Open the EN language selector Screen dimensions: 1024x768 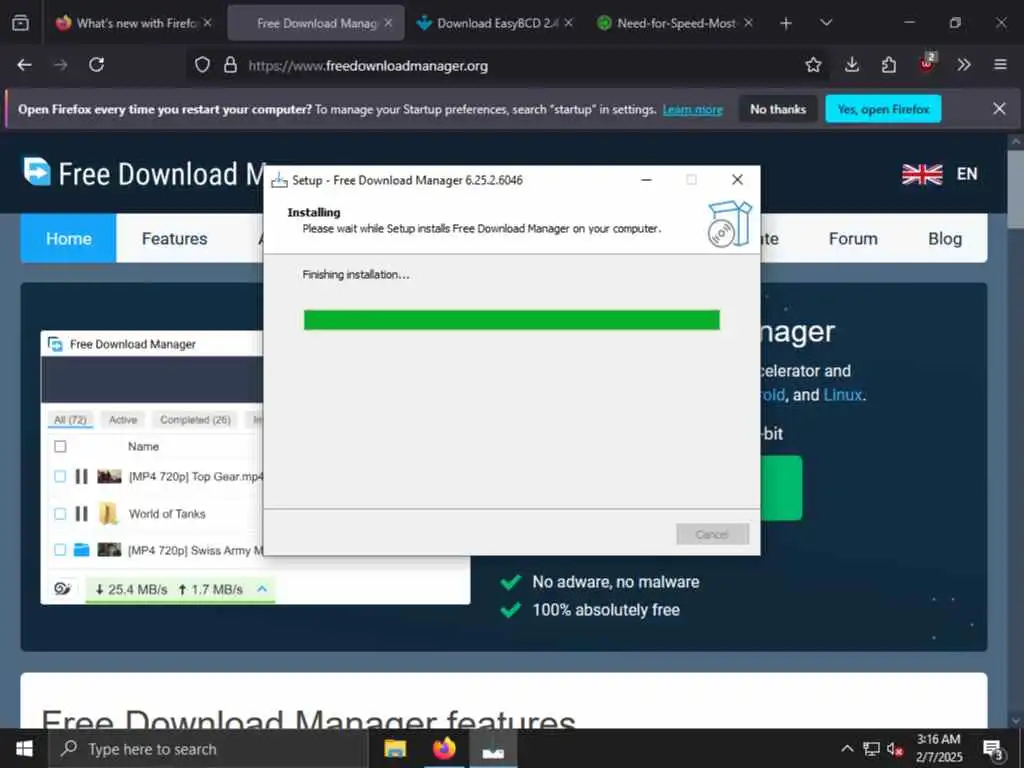coord(967,174)
